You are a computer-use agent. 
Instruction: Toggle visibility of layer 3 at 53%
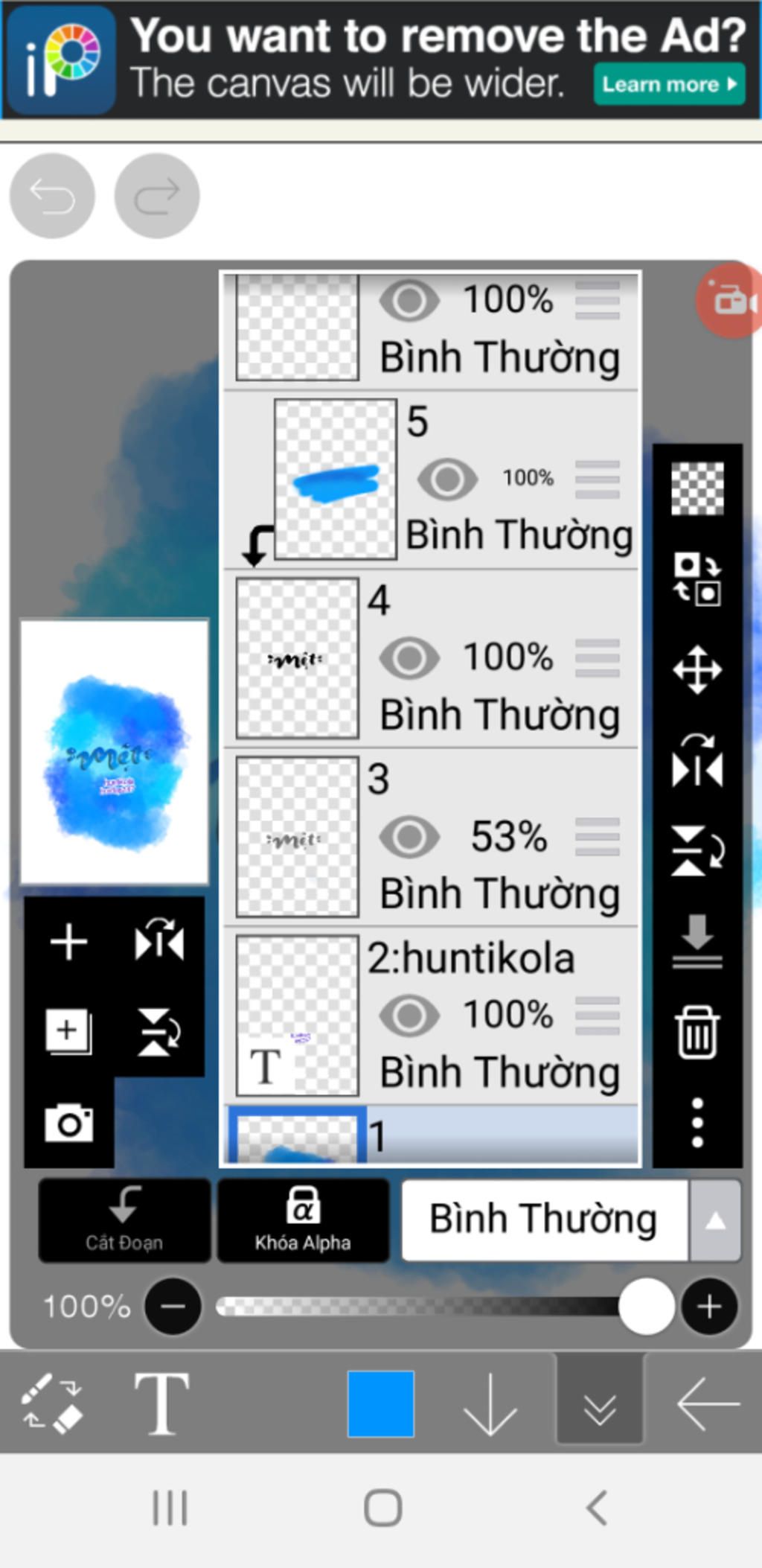coord(409,837)
